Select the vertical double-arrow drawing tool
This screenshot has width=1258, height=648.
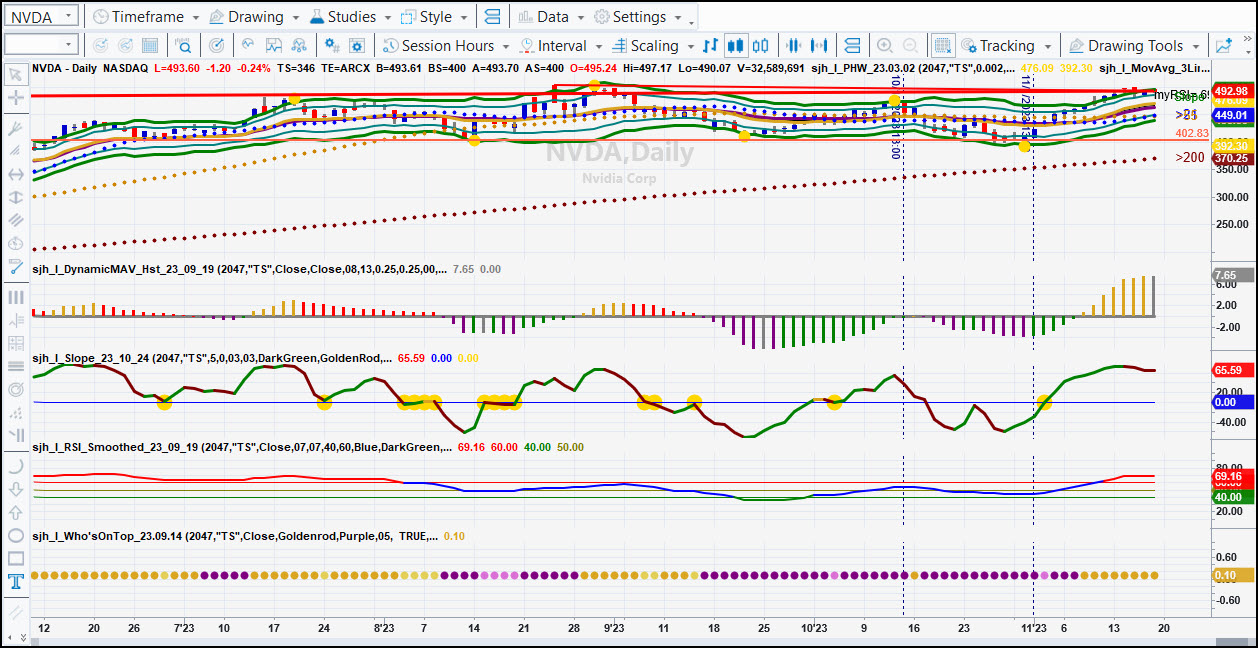point(15,197)
